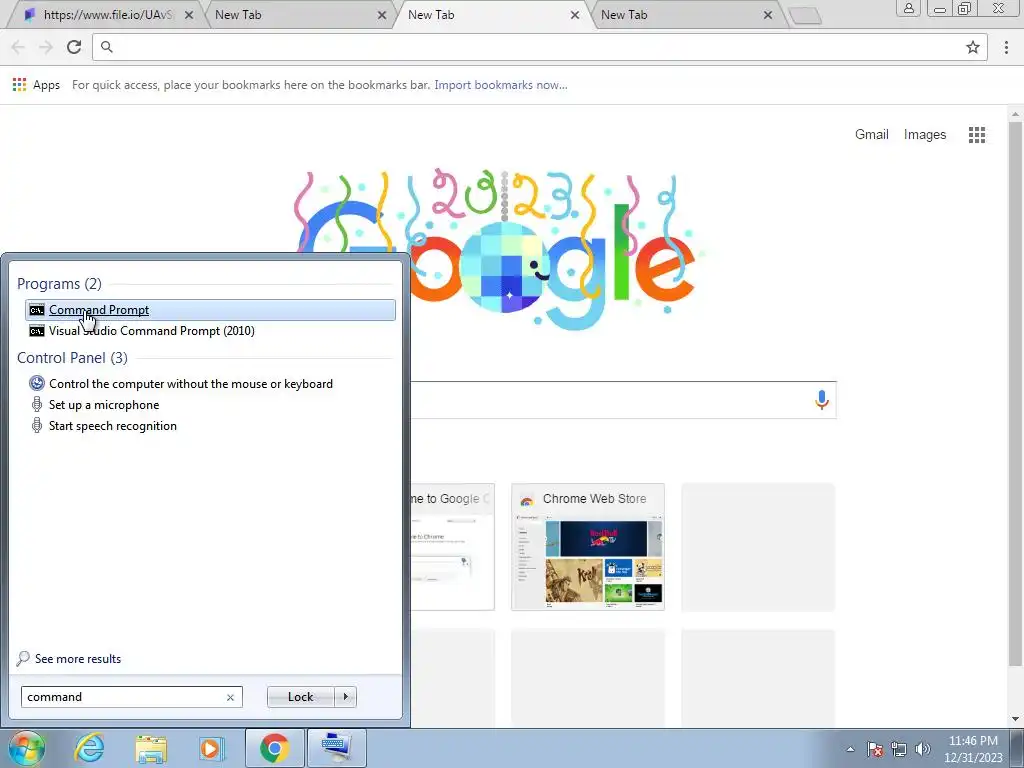The width and height of the screenshot is (1024, 768).
Task: Open Chrome three-dot menu
Action: pyautogui.click(x=1006, y=47)
